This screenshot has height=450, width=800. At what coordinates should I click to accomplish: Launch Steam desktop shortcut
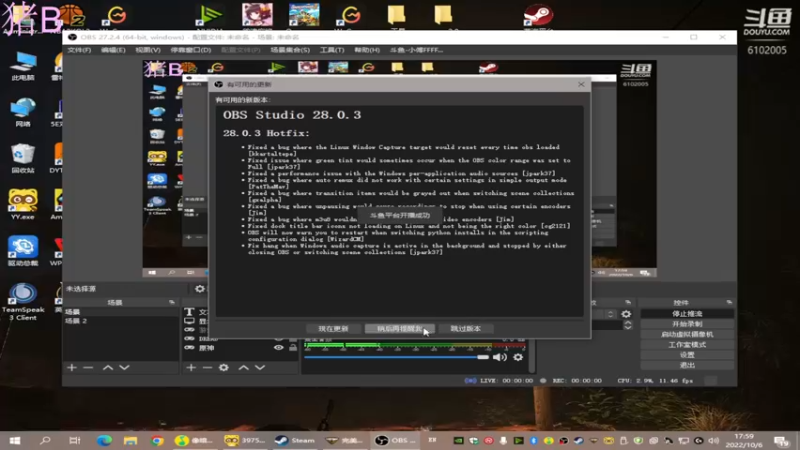[x=538, y=16]
